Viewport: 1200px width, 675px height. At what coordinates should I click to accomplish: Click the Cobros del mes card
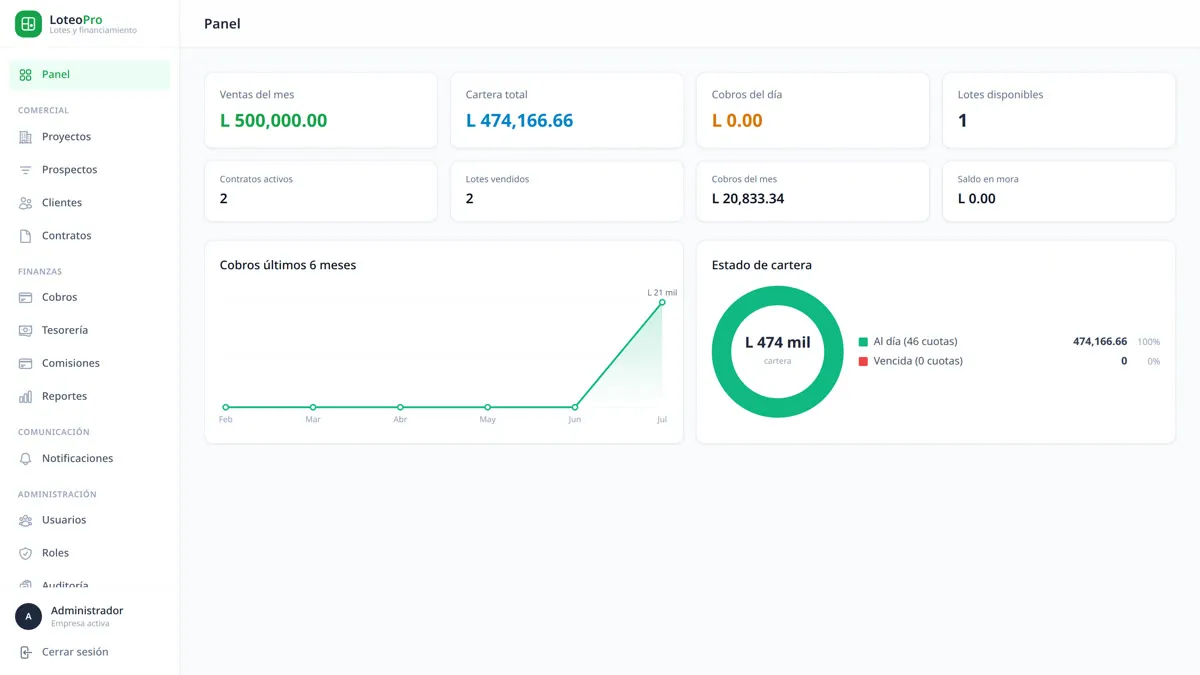pyautogui.click(x=813, y=191)
